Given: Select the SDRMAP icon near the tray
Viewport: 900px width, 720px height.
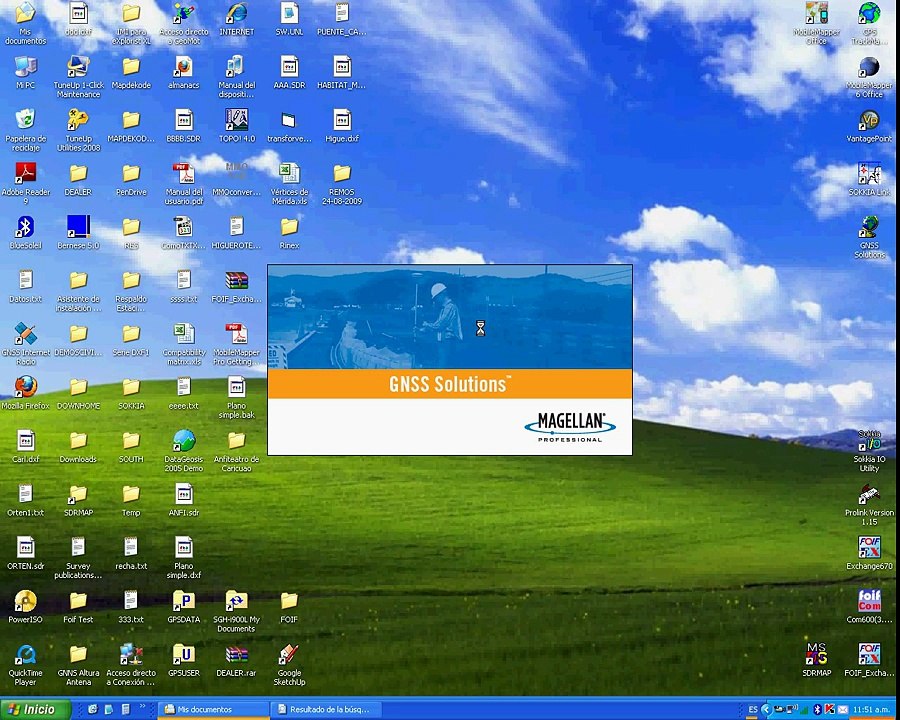Looking at the screenshot, I should click(816, 654).
